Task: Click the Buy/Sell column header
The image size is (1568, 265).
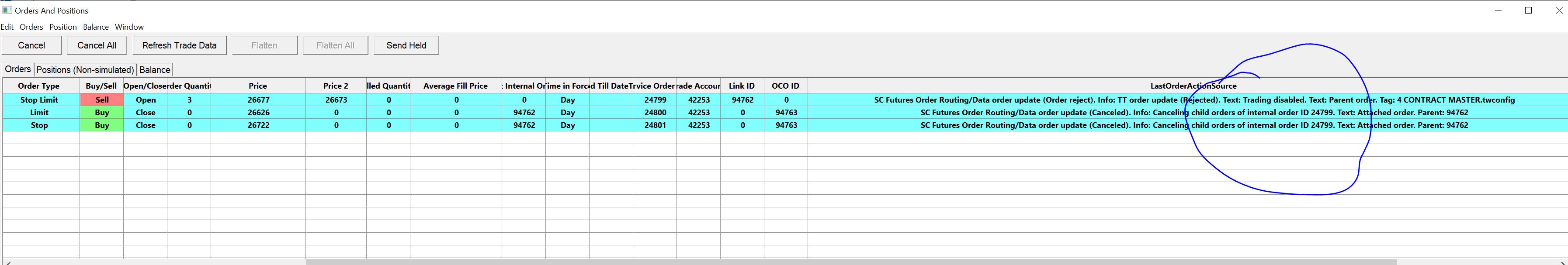Action: click(101, 86)
